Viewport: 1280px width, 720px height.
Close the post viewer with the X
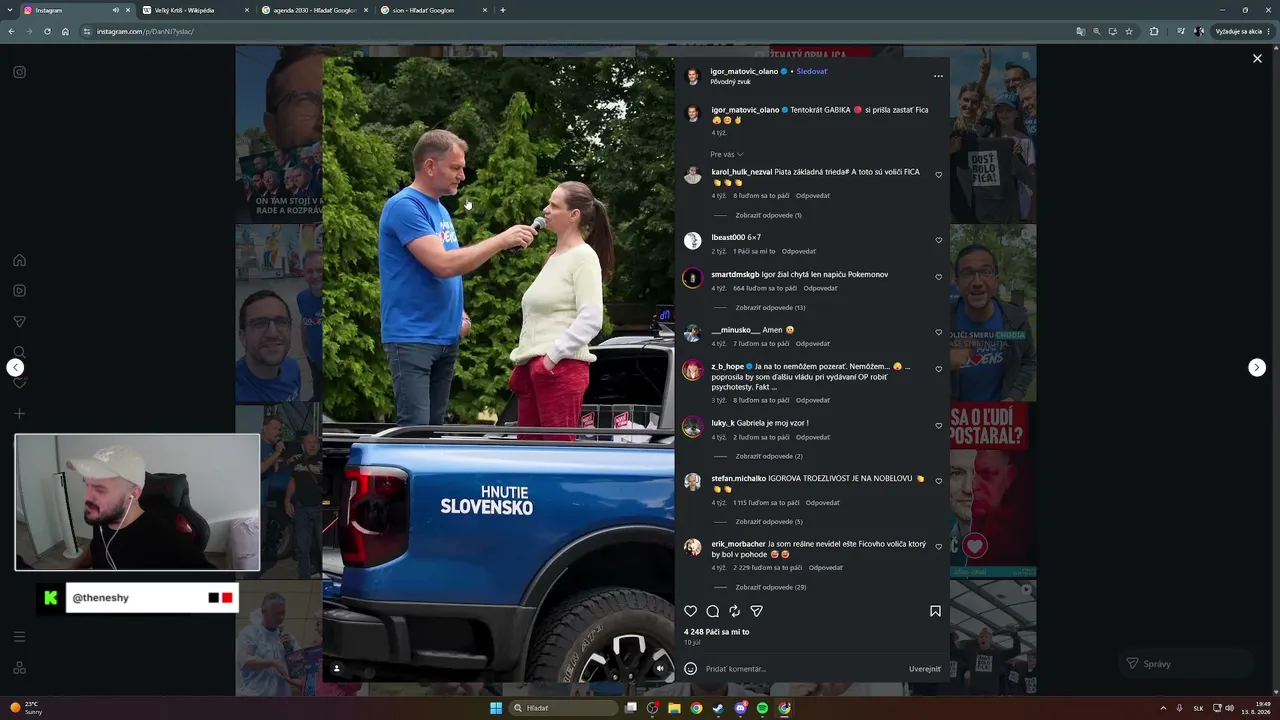(x=1257, y=59)
